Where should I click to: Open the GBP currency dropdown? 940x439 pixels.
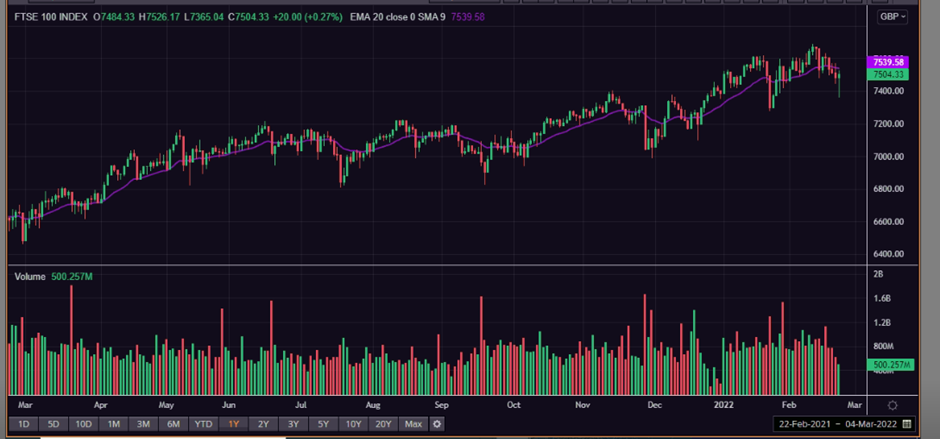point(892,17)
